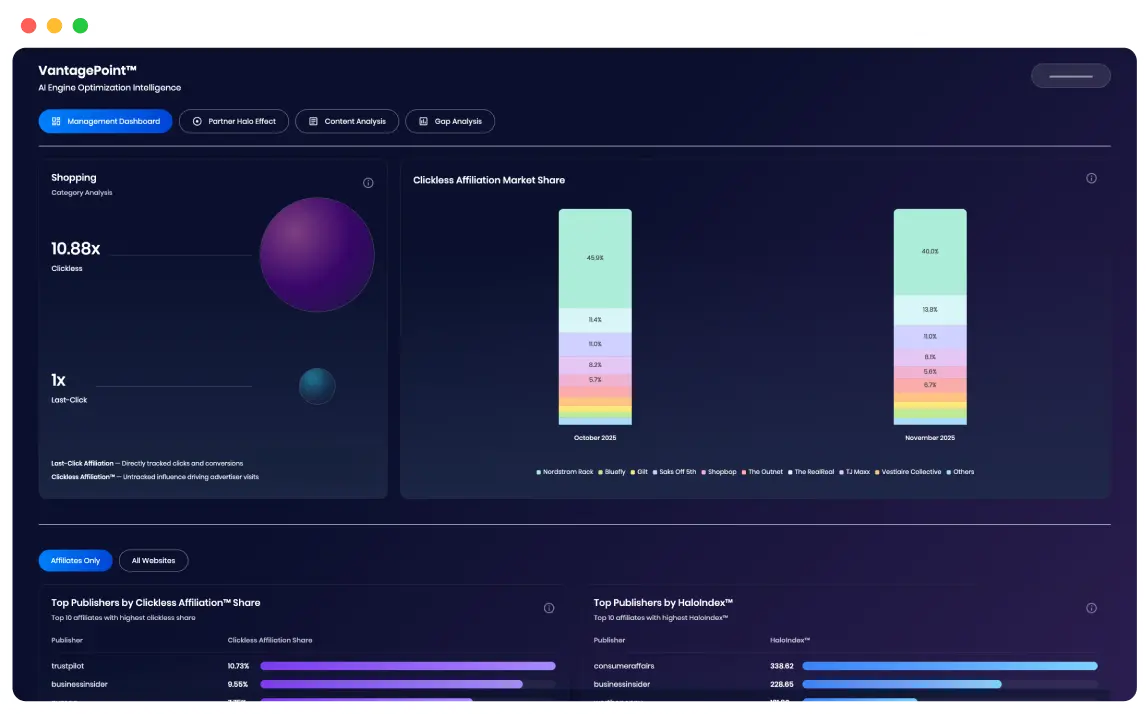Click the large purple Clickless sphere
1148x714 pixels.
317,254
